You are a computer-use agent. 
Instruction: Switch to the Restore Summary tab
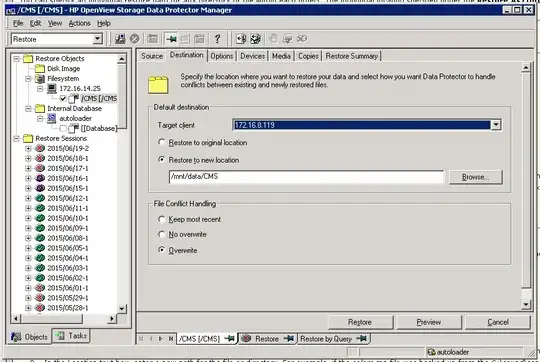pos(352,56)
